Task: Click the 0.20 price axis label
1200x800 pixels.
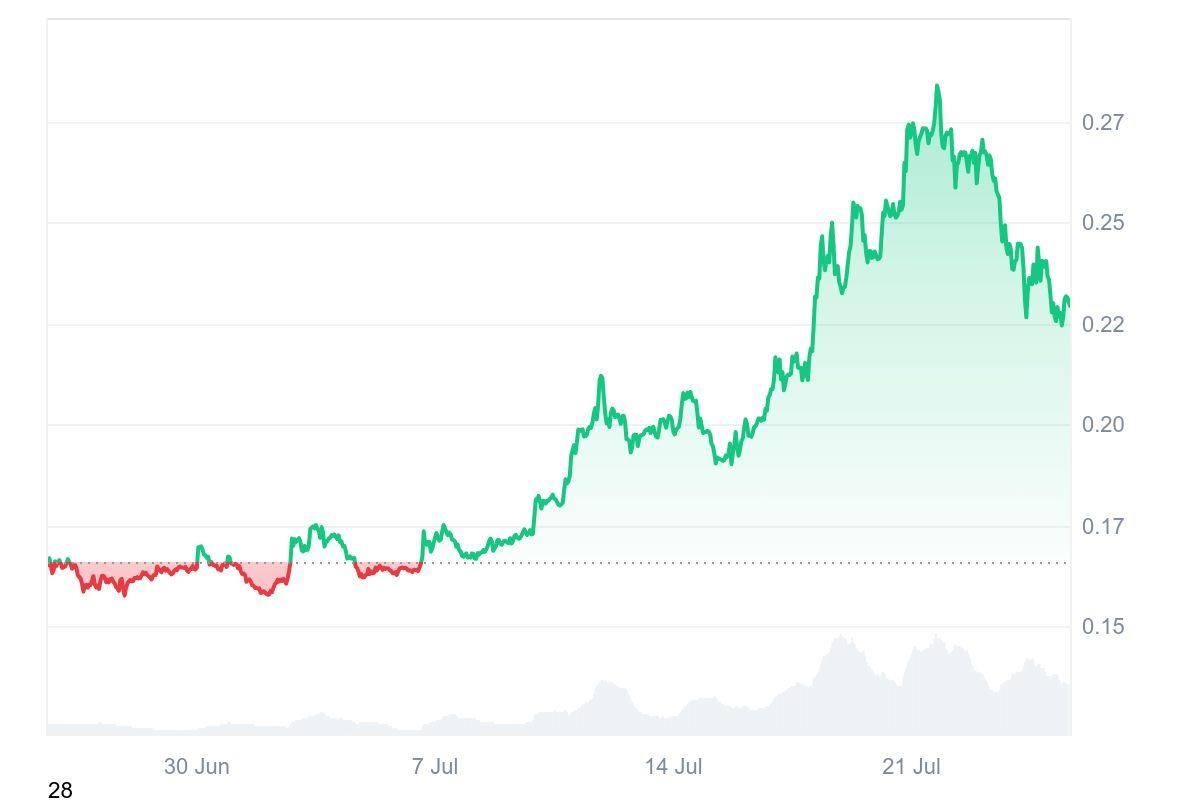Action: coord(1103,425)
